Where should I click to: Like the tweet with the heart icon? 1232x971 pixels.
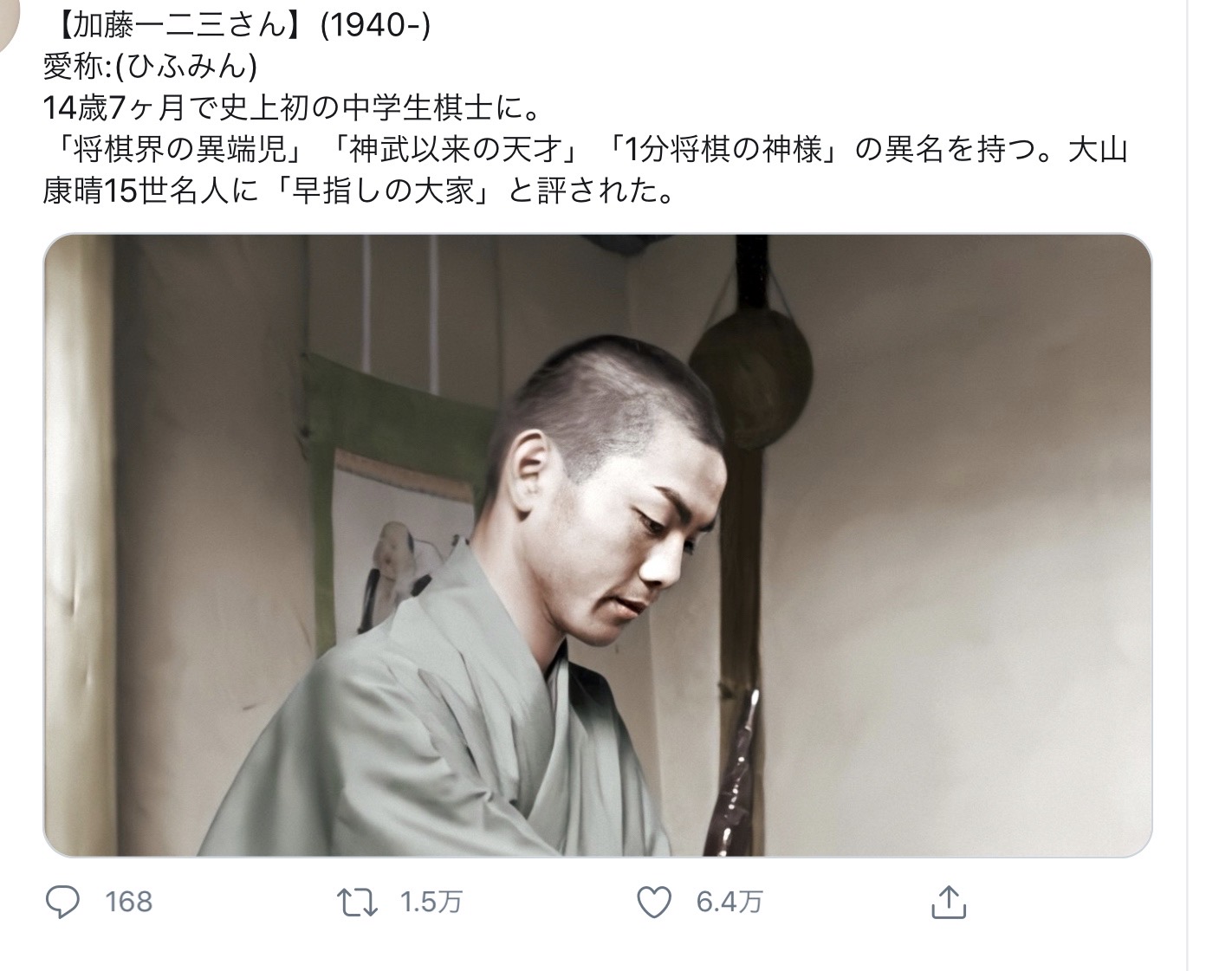pyautogui.click(x=654, y=903)
